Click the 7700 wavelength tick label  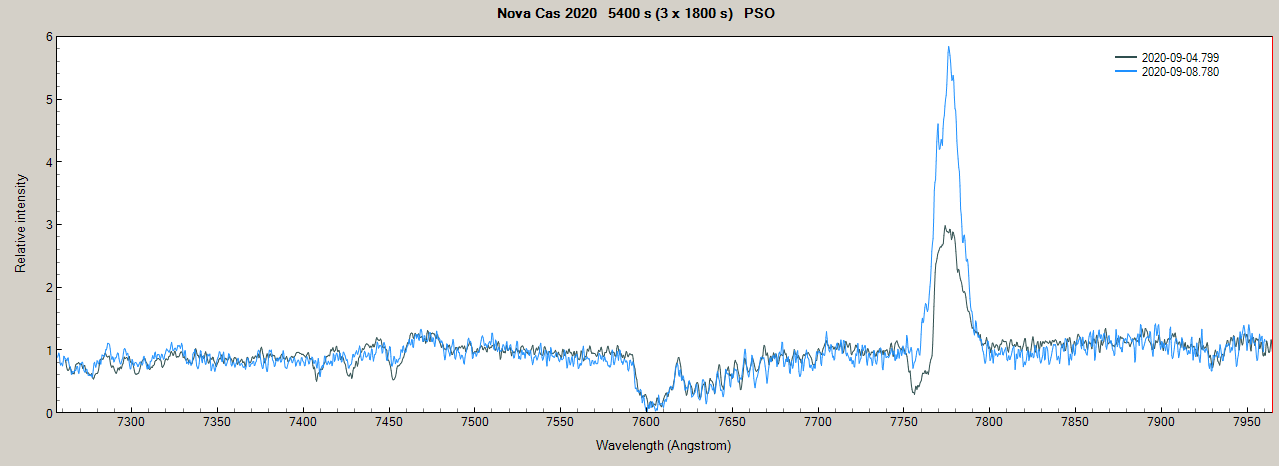[x=817, y=423]
